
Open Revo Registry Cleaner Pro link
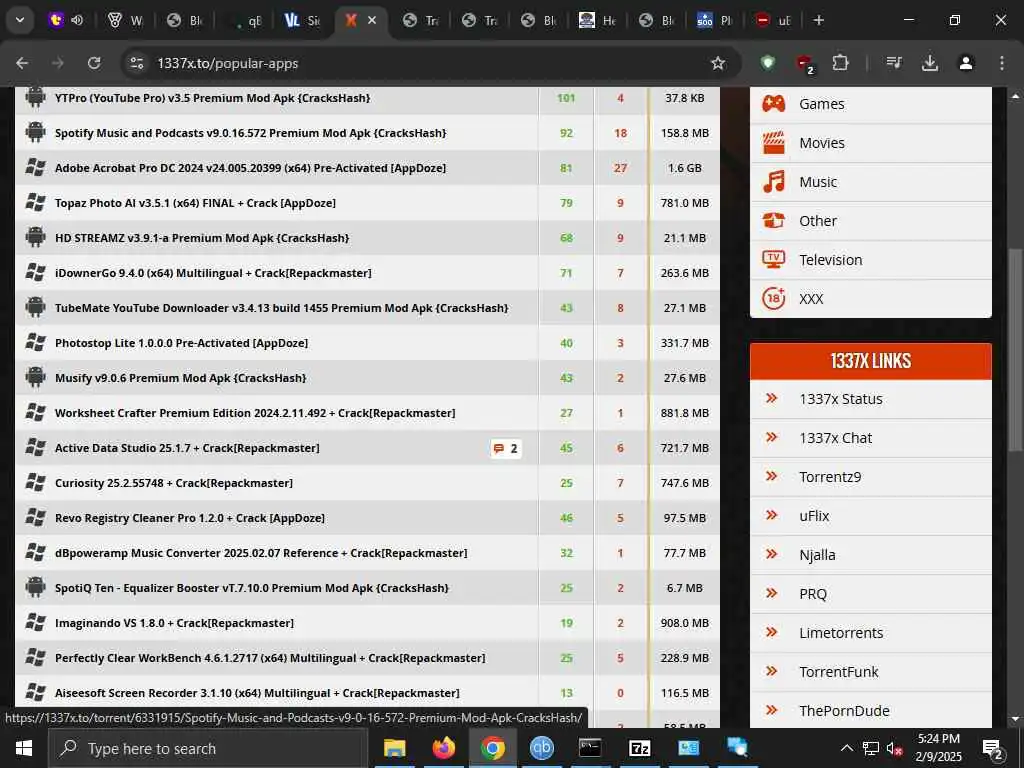189,518
